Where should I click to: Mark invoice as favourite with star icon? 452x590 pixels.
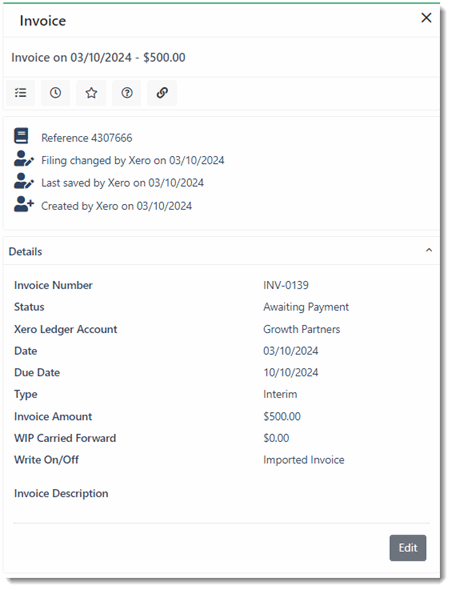tap(91, 93)
